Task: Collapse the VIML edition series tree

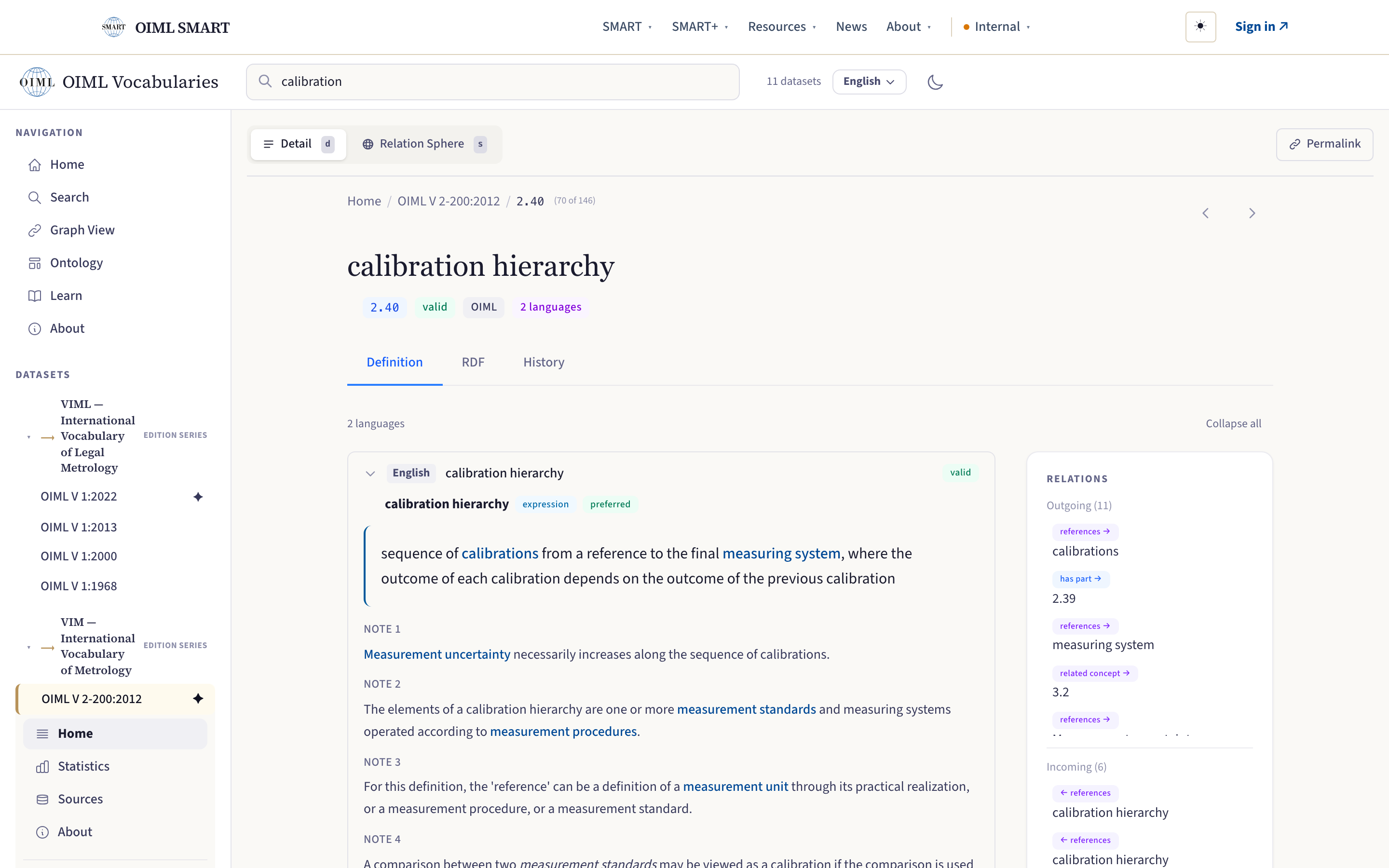Action: coord(29,437)
